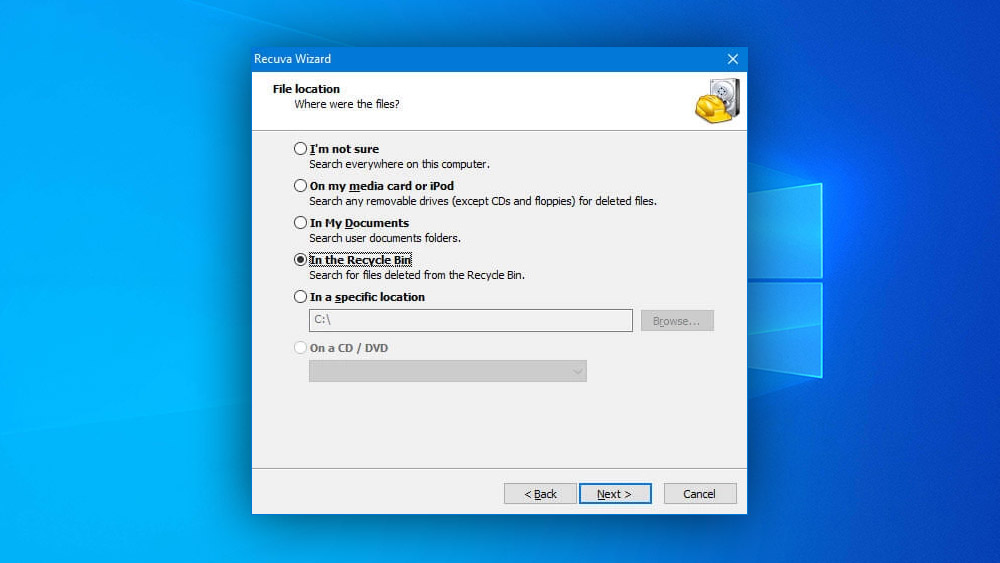Click "Search everywhere on this computer." description
The image size is (1000, 563).
tap(399, 164)
